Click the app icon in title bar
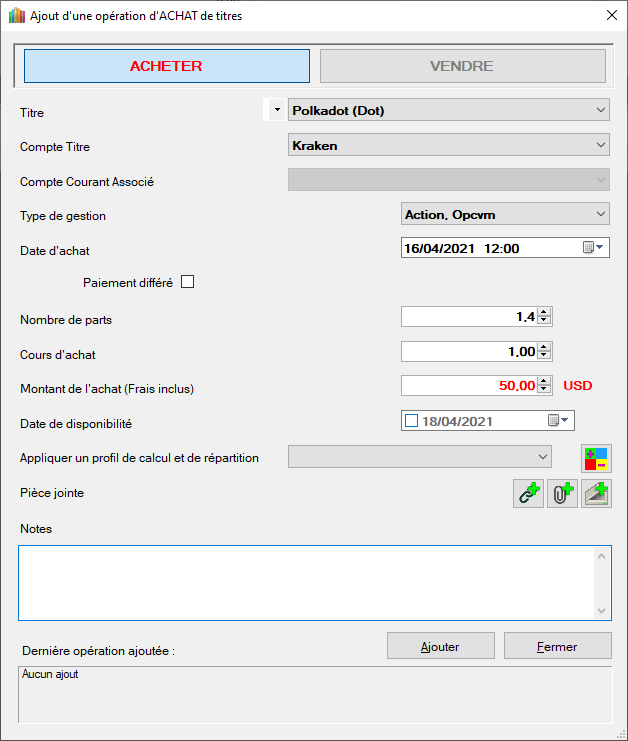 point(16,15)
